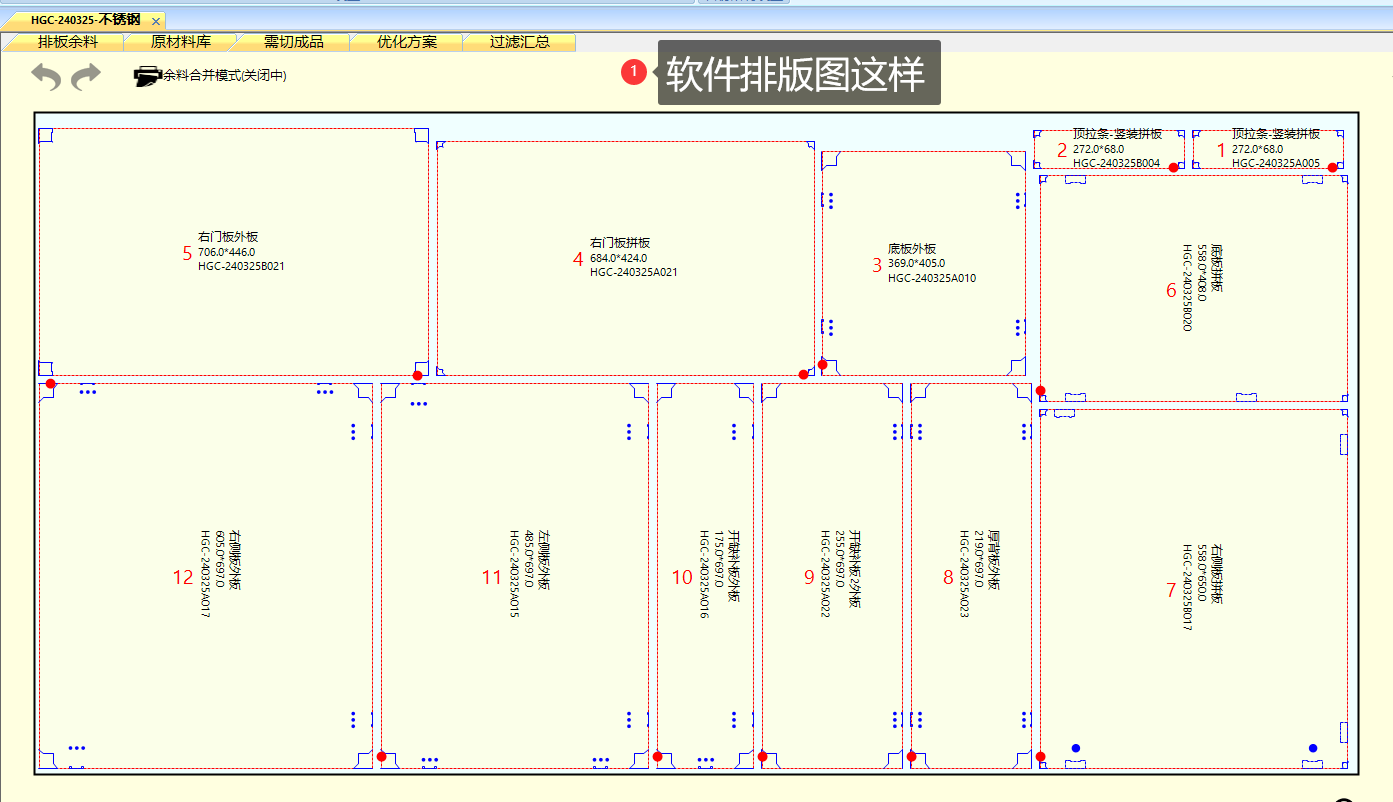This screenshot has width=1393, height=802.
Task: Click the printer icon beside 余料合并模式
Action: point(148,76)
